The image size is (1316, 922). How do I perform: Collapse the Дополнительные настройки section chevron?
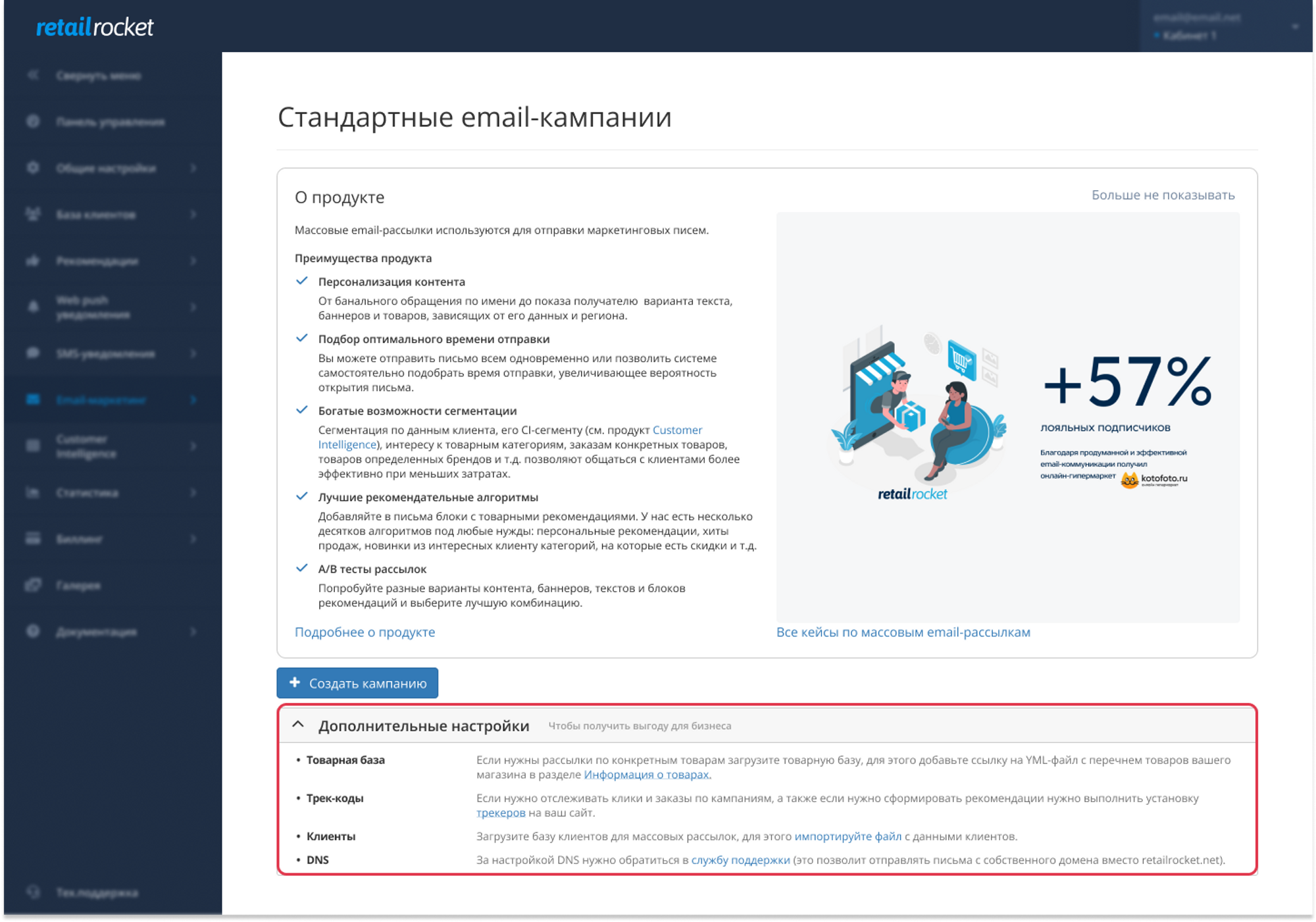pyautogui.click(x=298, y=725)
